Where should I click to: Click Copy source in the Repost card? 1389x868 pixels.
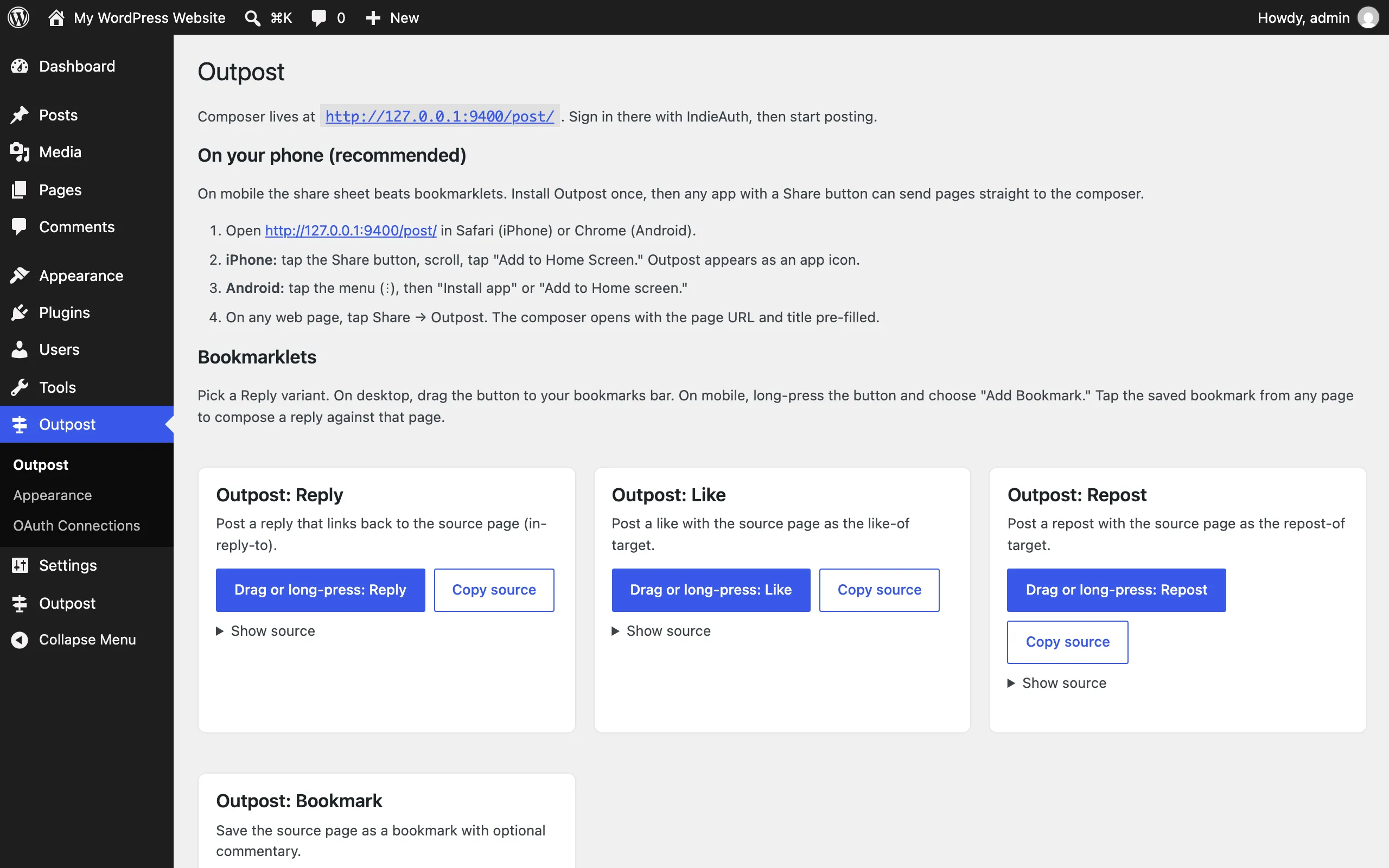1068,642
